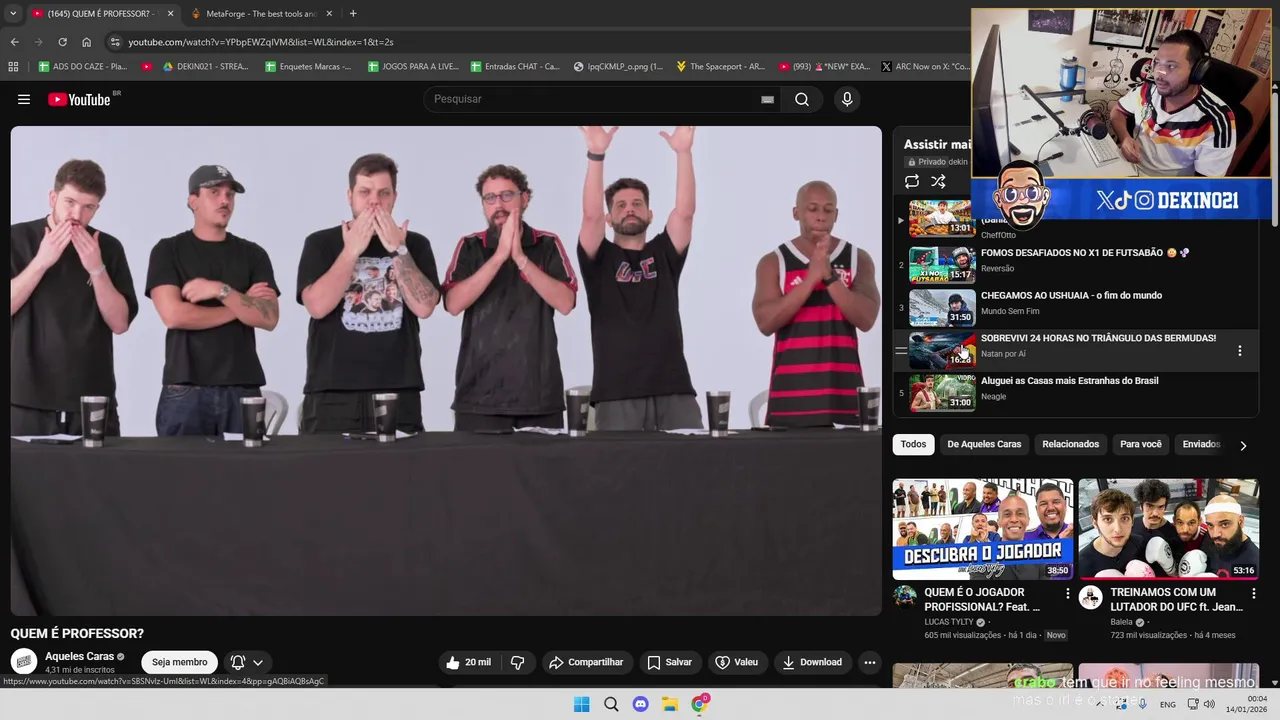This screenshot has height=720, width=1280.
Task: Close the MetaForge tab
Action: coord(329,13)
